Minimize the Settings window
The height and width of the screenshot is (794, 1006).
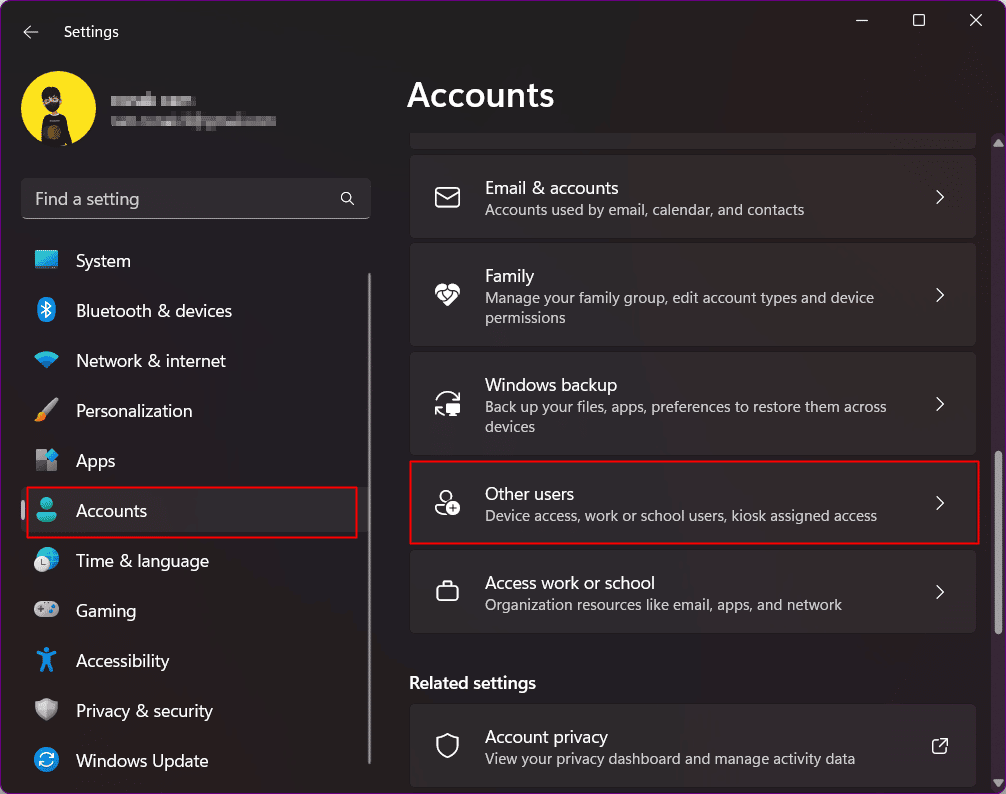[x=862, y=21]
